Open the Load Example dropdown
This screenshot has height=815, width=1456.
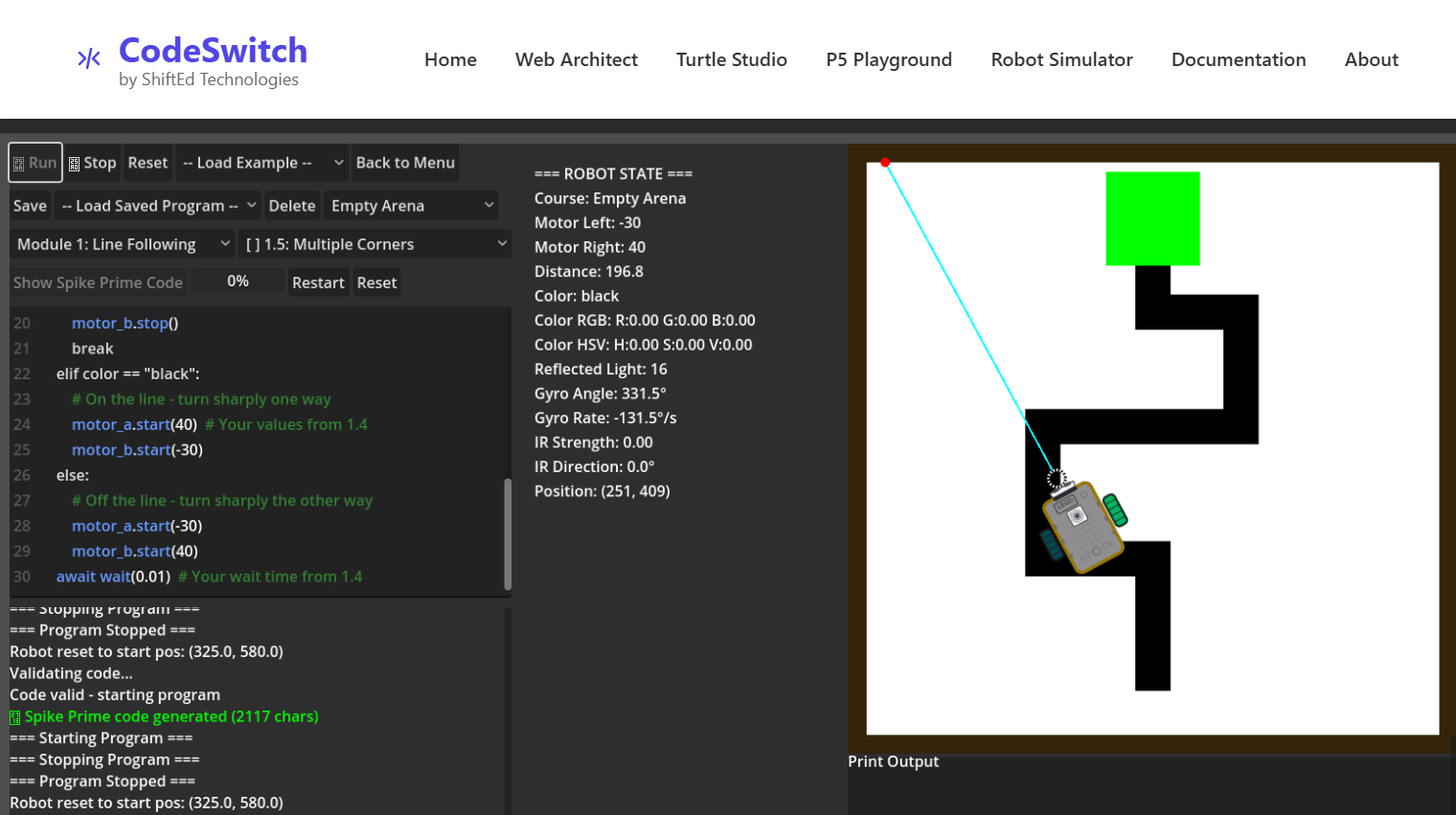(262, 162)
